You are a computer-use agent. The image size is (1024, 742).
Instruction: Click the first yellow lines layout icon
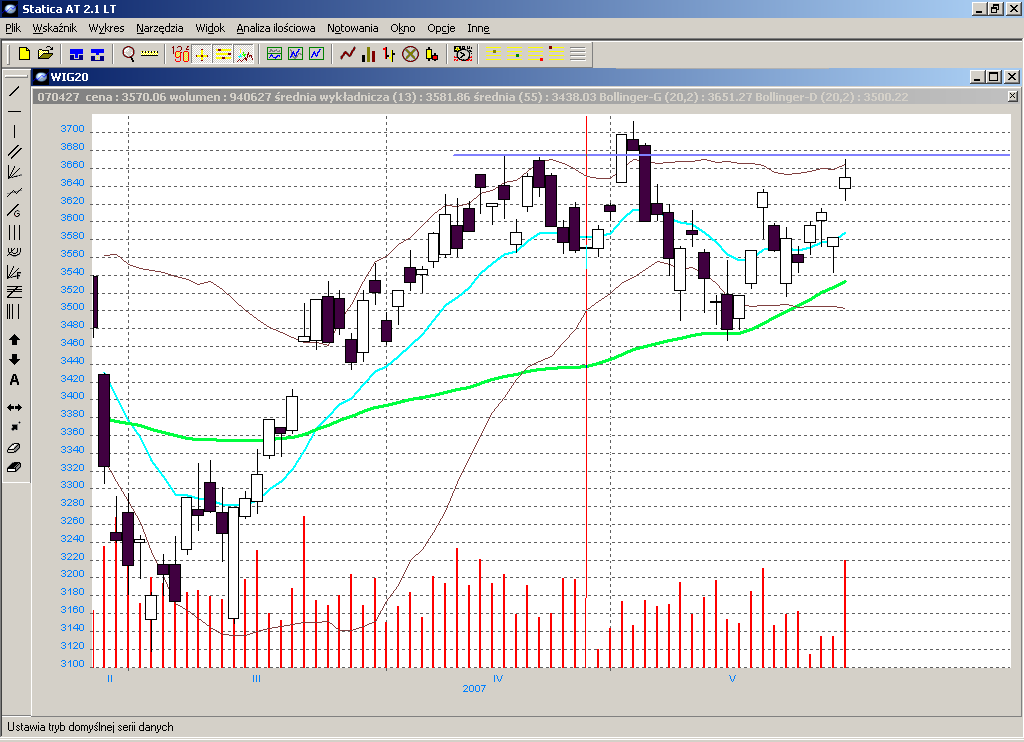[x=493, y=54]
